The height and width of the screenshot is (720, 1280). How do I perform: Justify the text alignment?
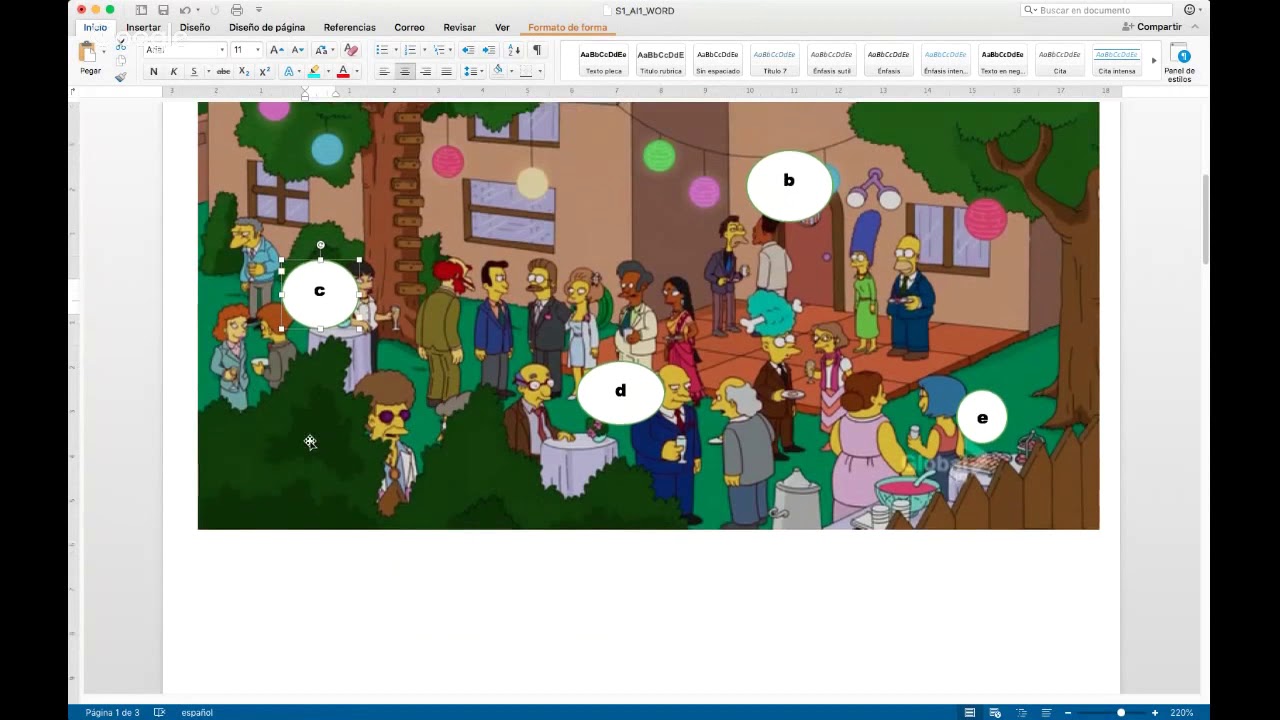click(446, 72)
